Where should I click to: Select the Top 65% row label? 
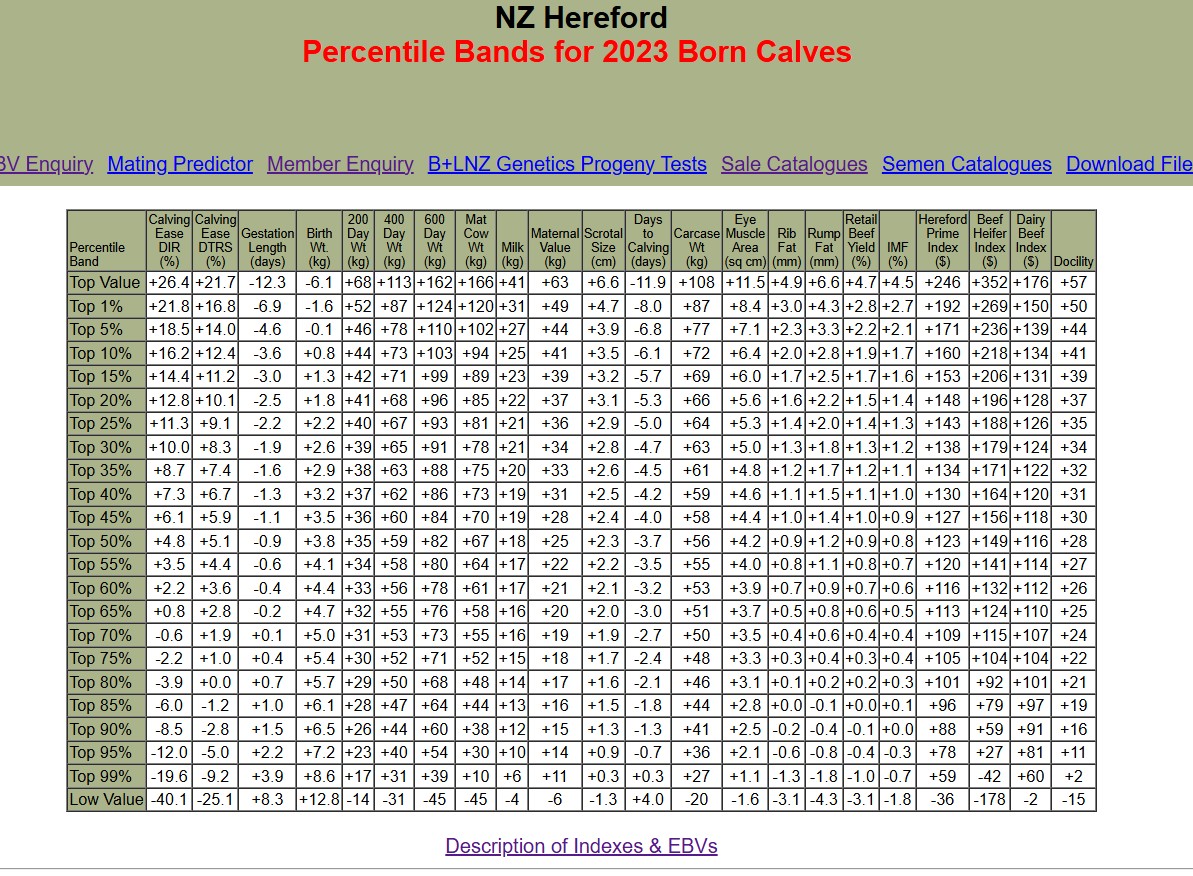click(x=107, y=612)
